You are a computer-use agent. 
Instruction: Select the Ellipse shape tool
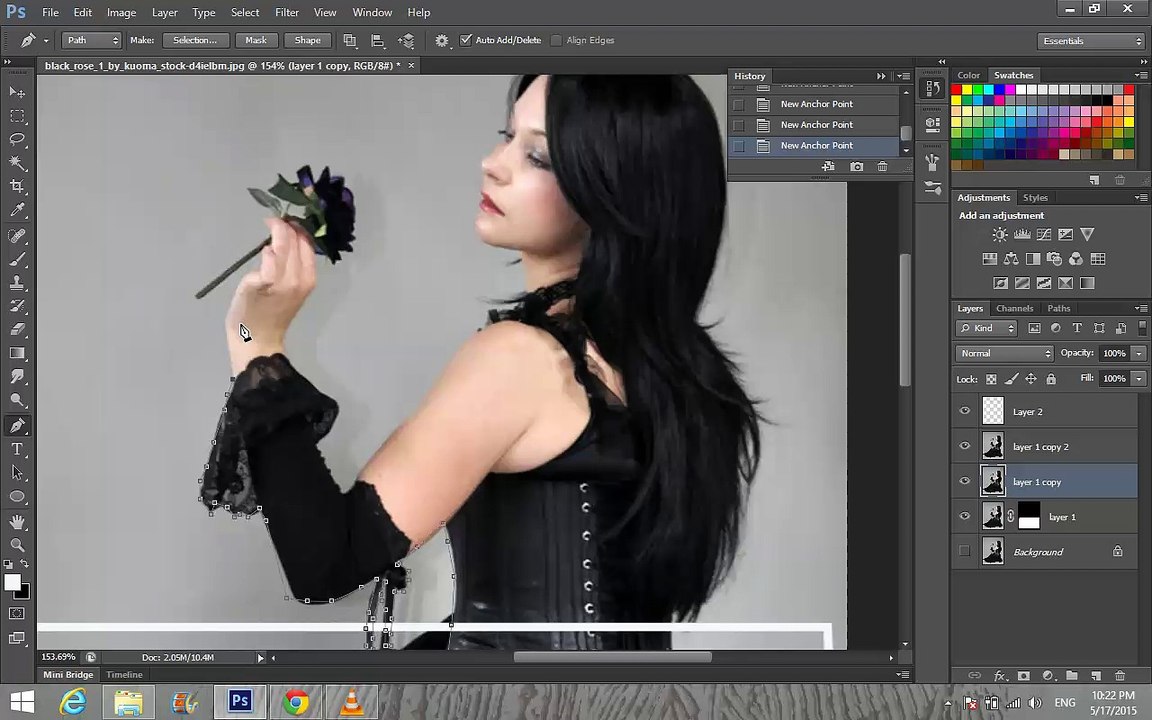[17, 497]
